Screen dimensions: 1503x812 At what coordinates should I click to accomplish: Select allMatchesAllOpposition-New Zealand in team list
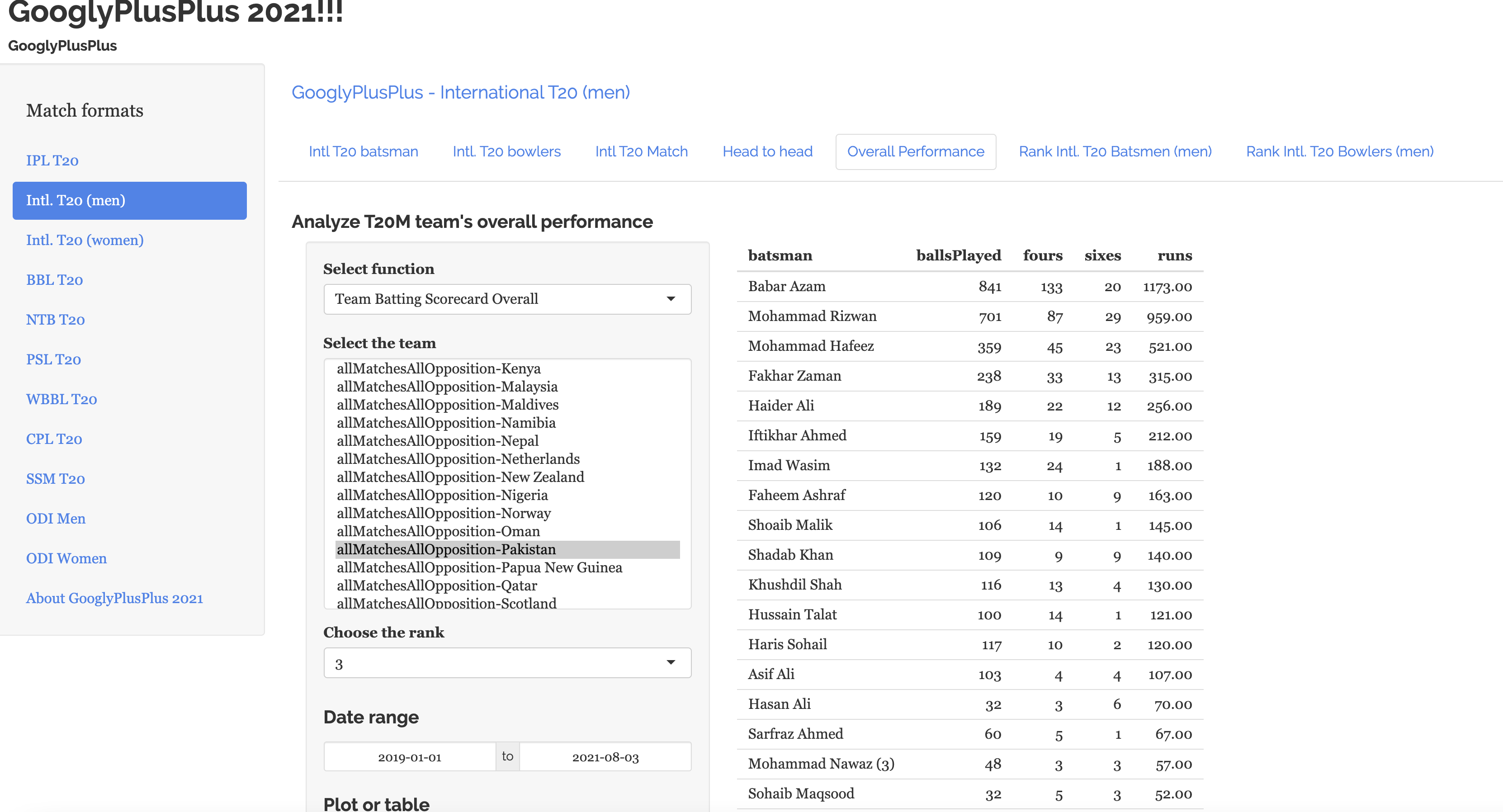pos(460,477)
